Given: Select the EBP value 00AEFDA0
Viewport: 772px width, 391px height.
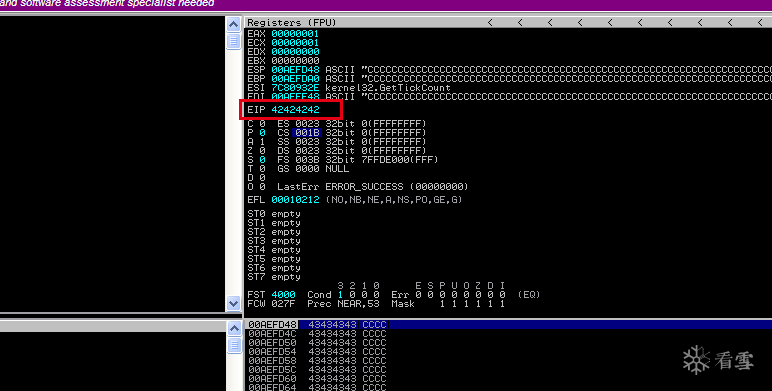Looking at the screenshot, I should click(x=295, y=79).
